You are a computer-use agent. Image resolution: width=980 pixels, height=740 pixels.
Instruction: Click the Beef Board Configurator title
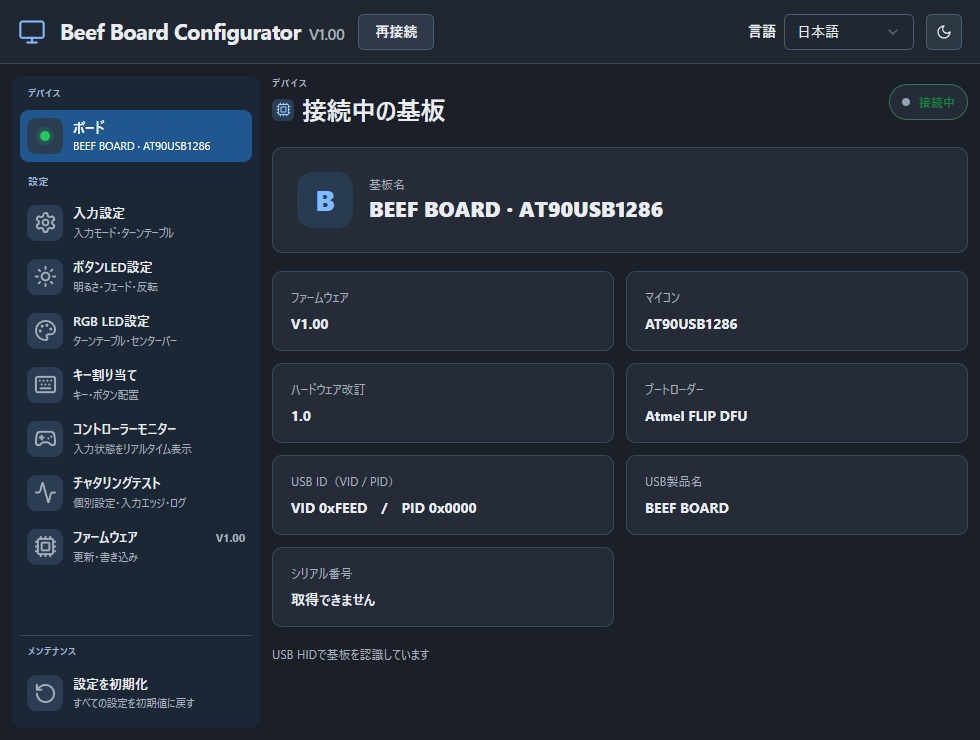pyautogui.click(x=181, y=32)
